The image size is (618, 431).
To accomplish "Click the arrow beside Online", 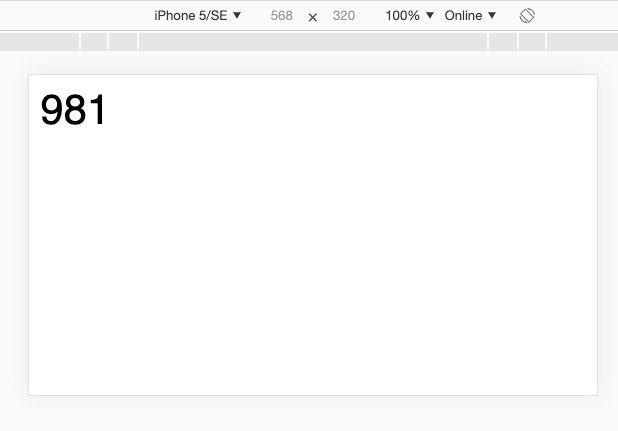I will coord(492,15).
